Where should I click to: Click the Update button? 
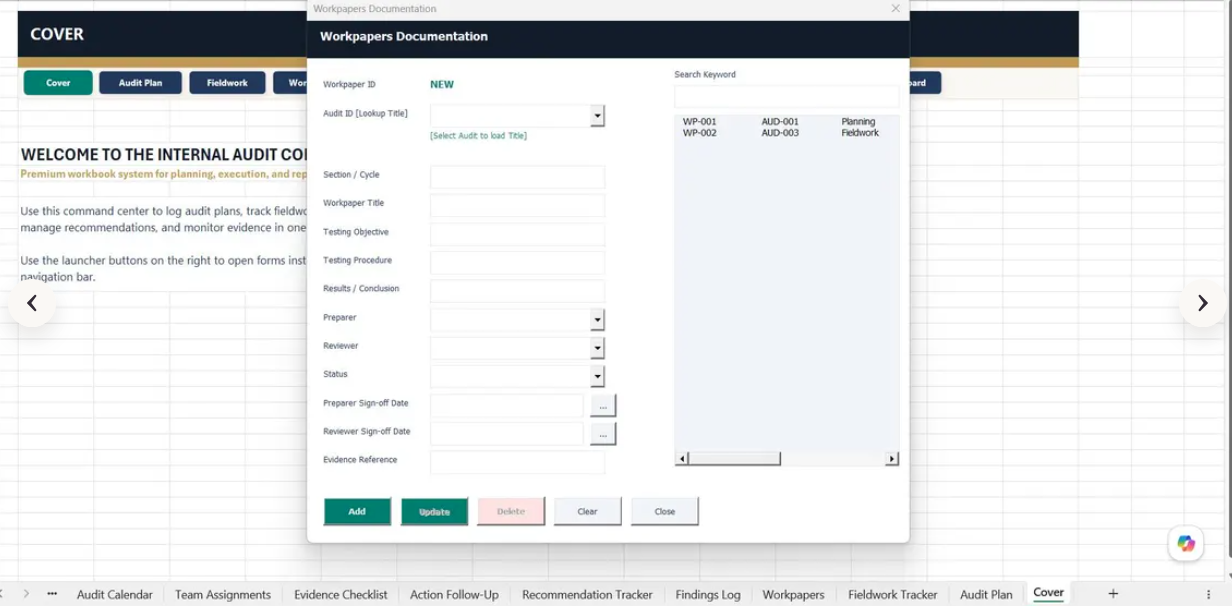(434, 511)
